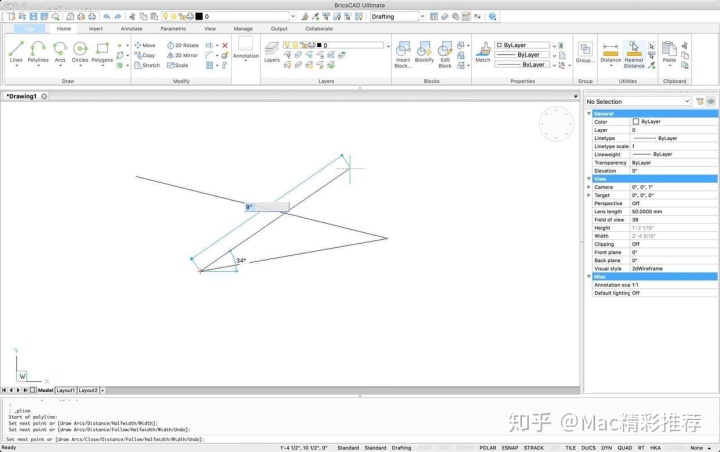
Task: Expand the Camera property row
Action: [x=589, y=187]
